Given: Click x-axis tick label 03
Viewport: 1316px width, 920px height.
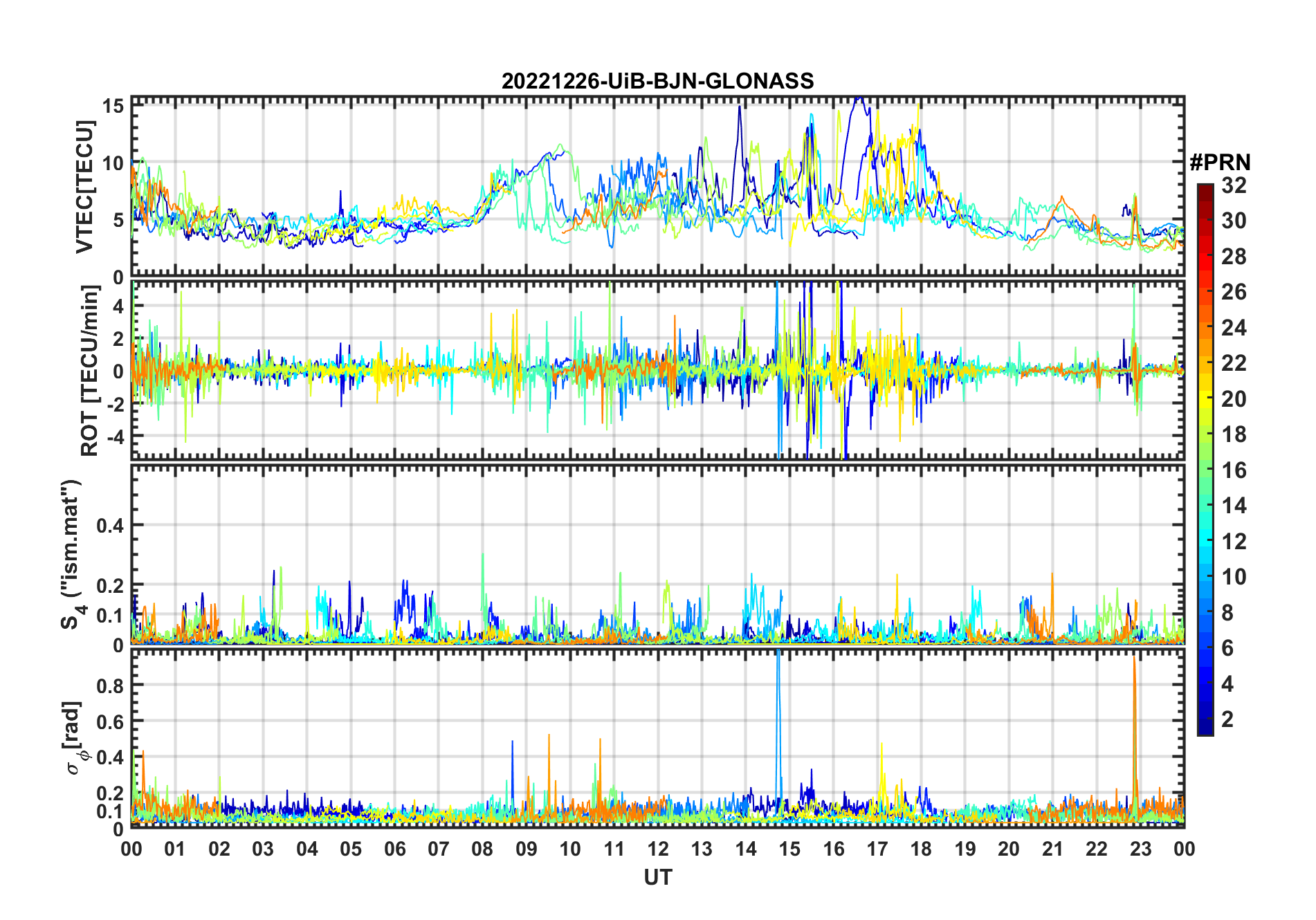Looking at the screenshot, I should 263,849.
